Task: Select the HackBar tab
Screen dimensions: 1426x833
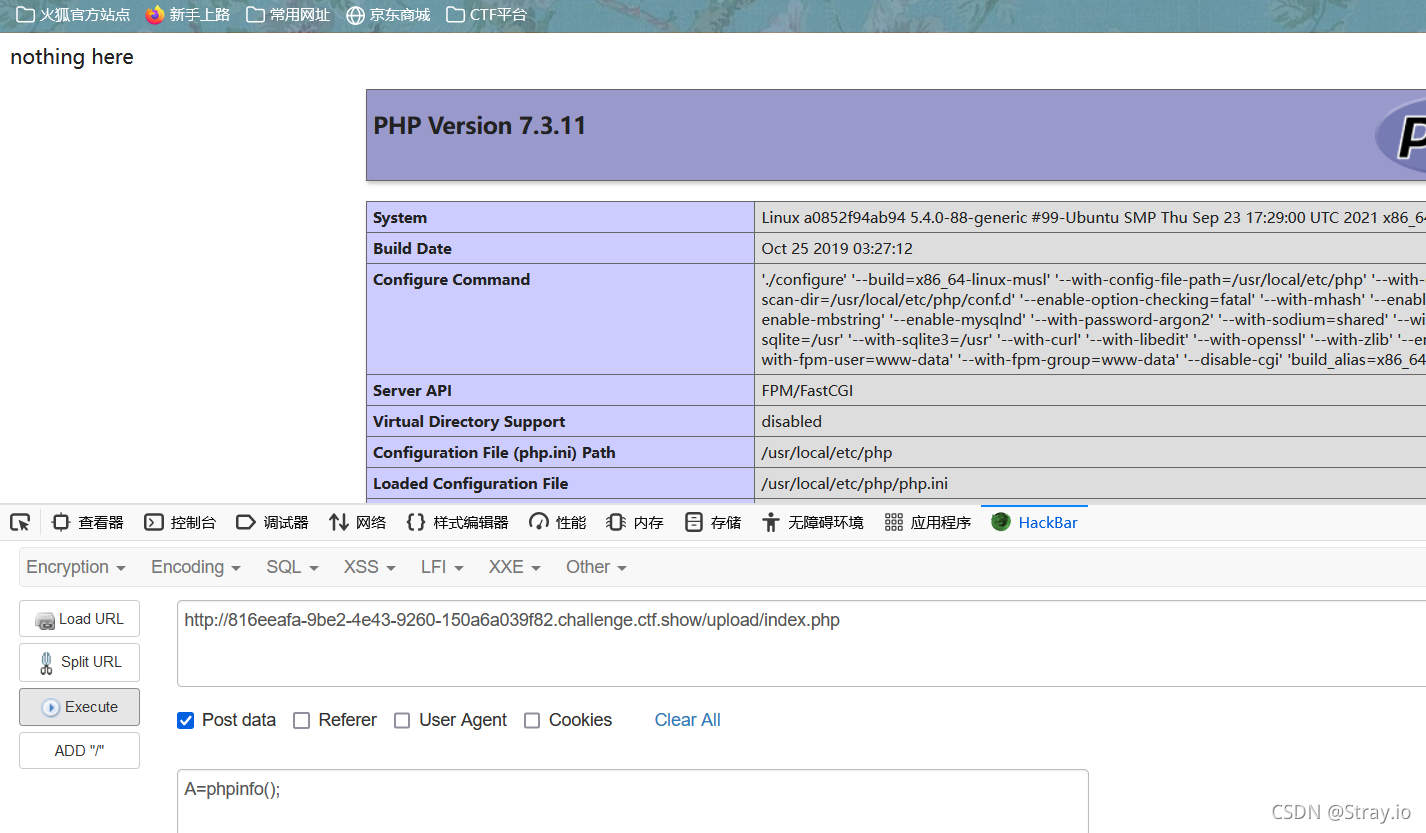Action: tap(1034, 522)
